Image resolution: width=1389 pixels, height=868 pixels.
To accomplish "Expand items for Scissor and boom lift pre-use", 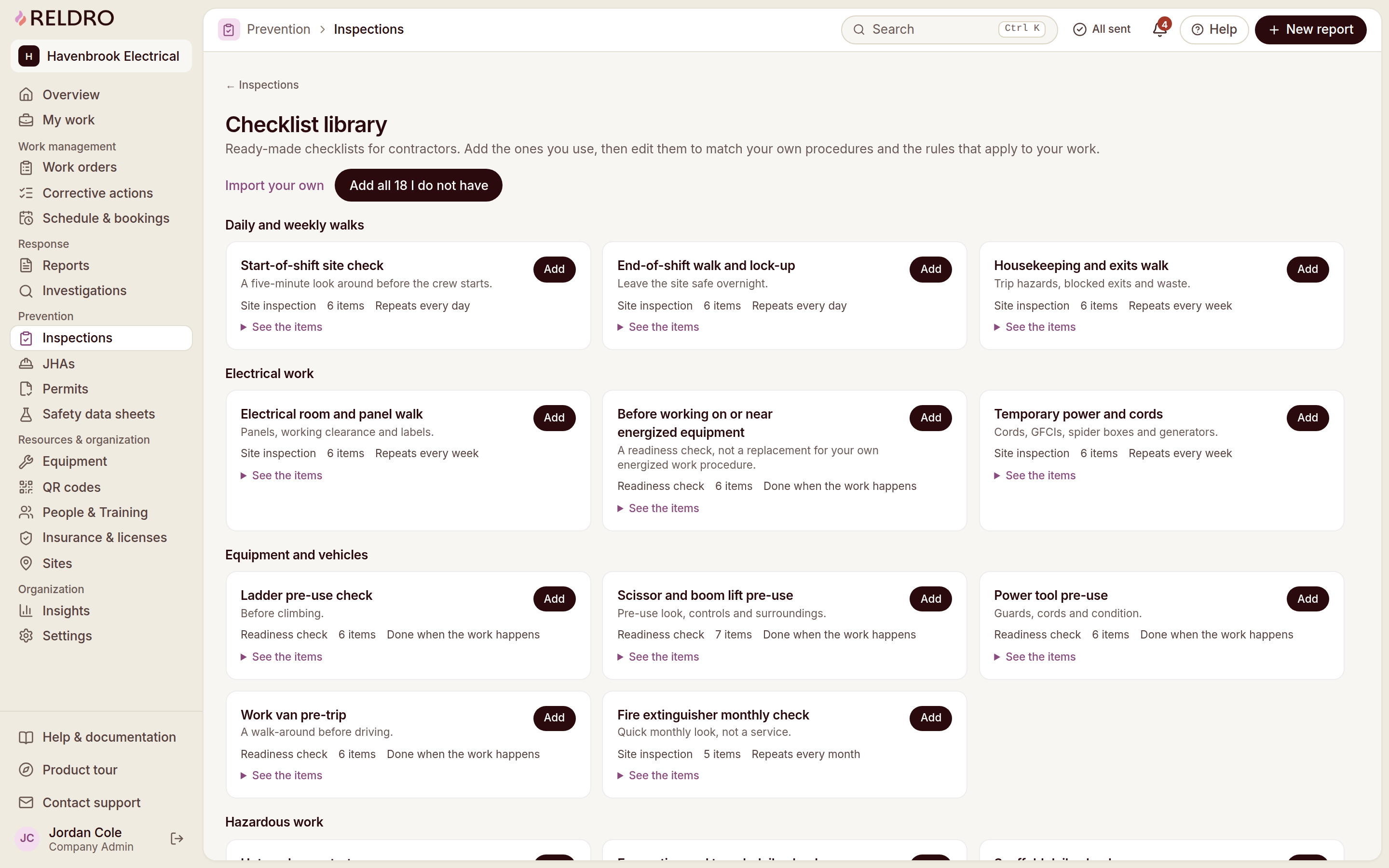I will point(658,657).
